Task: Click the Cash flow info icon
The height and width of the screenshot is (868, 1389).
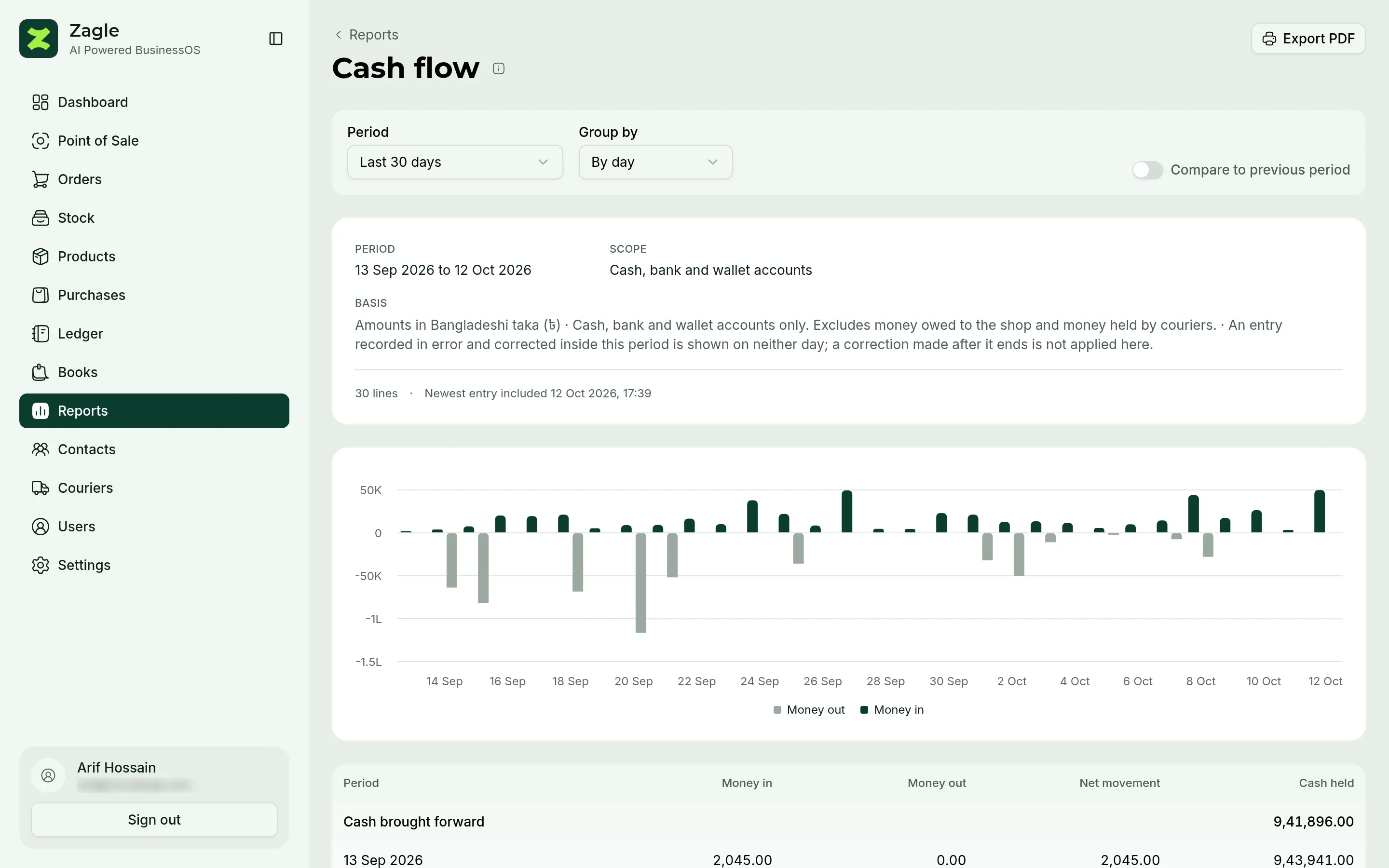Action: (498, 69)
